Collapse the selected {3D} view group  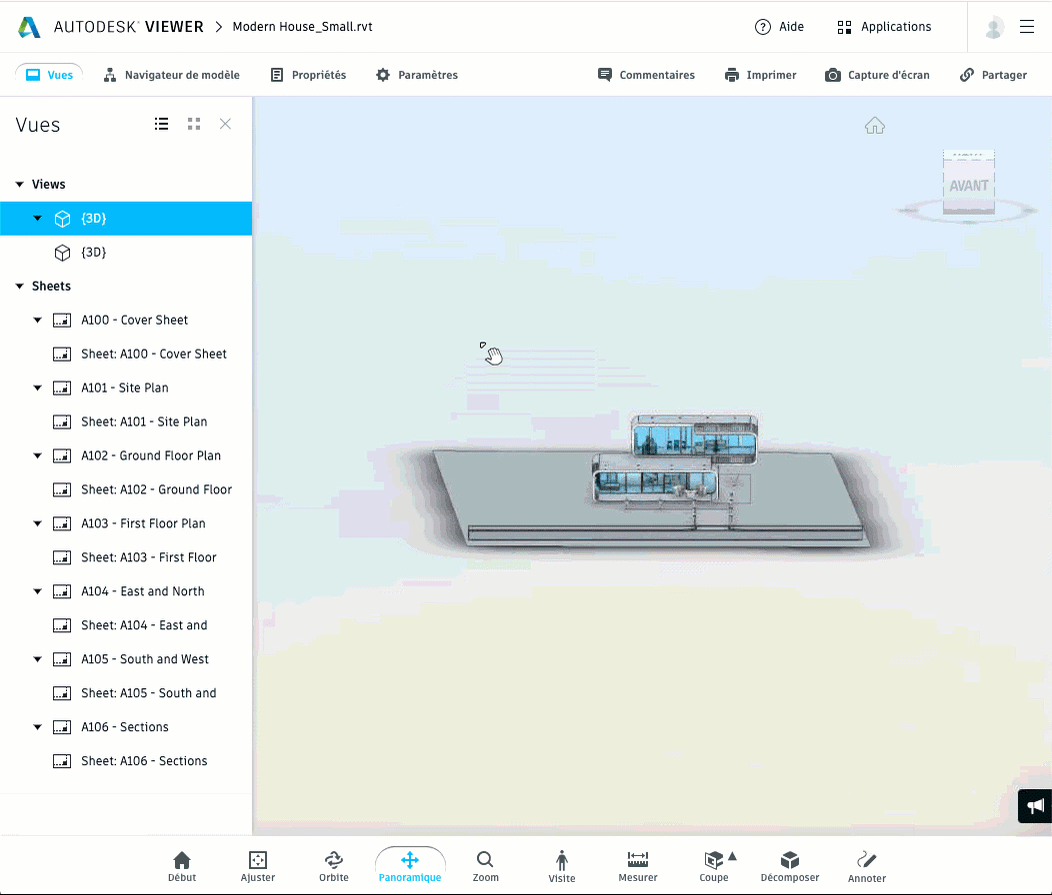(x=38, y=219)
